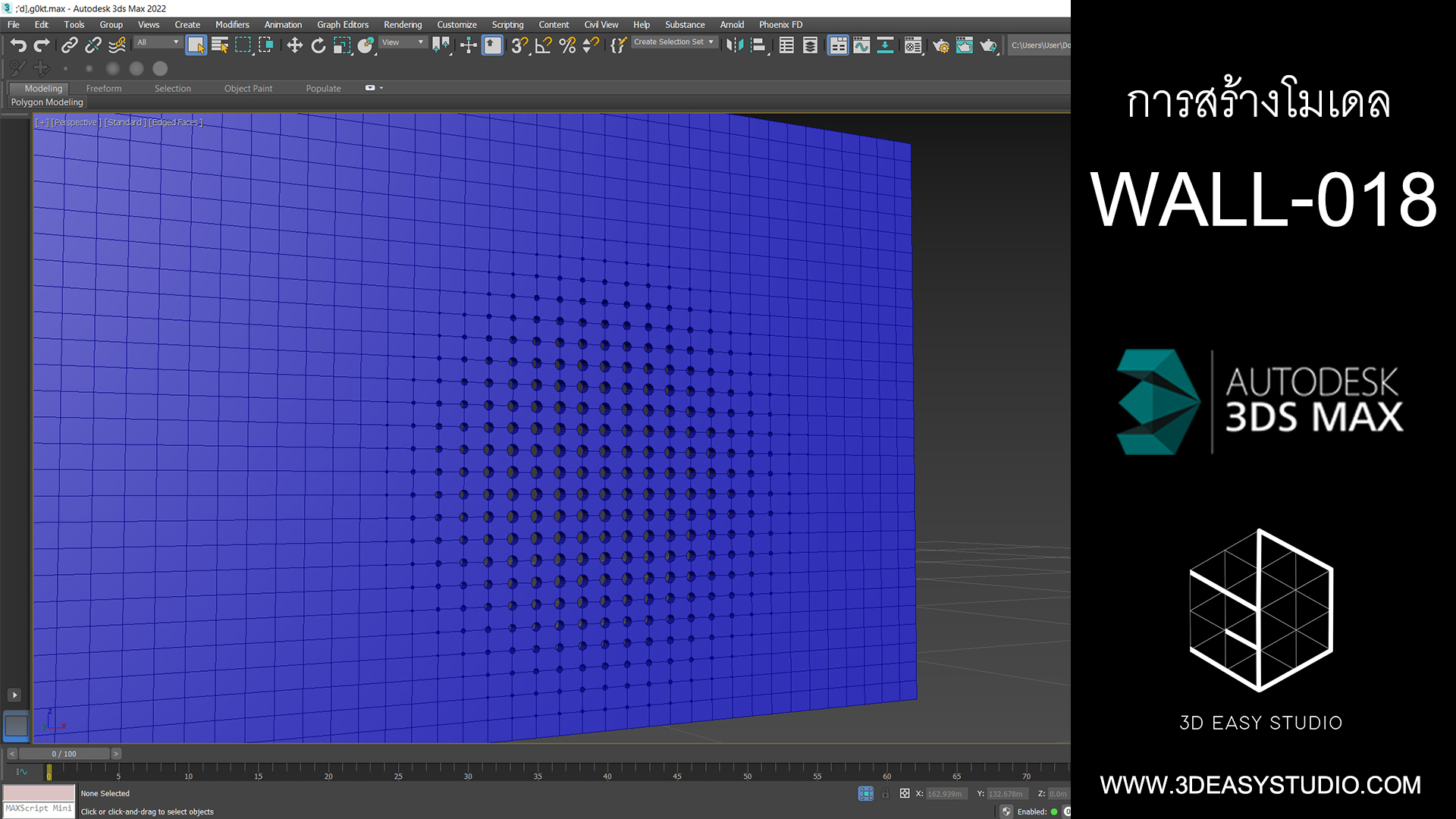
Task: Select the Move transform tool
Action: (x=294, y=45)
